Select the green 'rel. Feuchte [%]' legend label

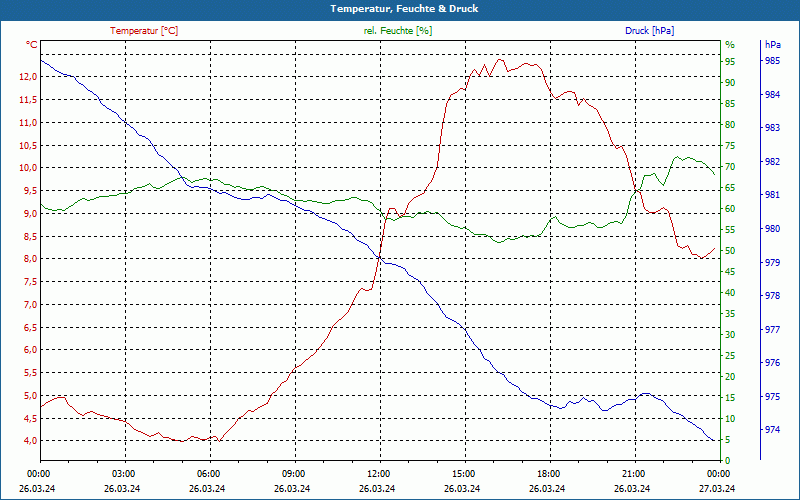(x=397, y=31)
